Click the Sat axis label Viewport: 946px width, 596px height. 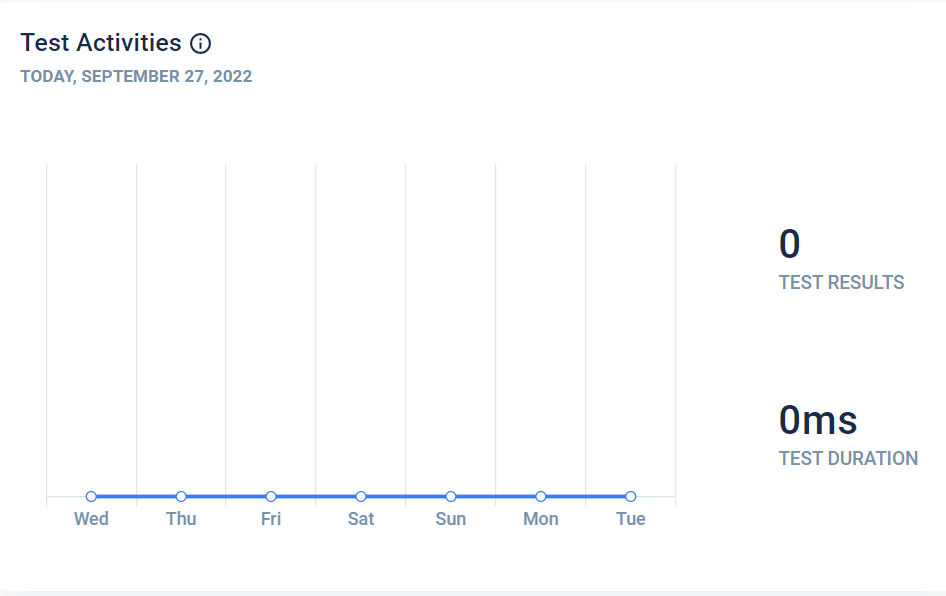click(x=361, y=519)
